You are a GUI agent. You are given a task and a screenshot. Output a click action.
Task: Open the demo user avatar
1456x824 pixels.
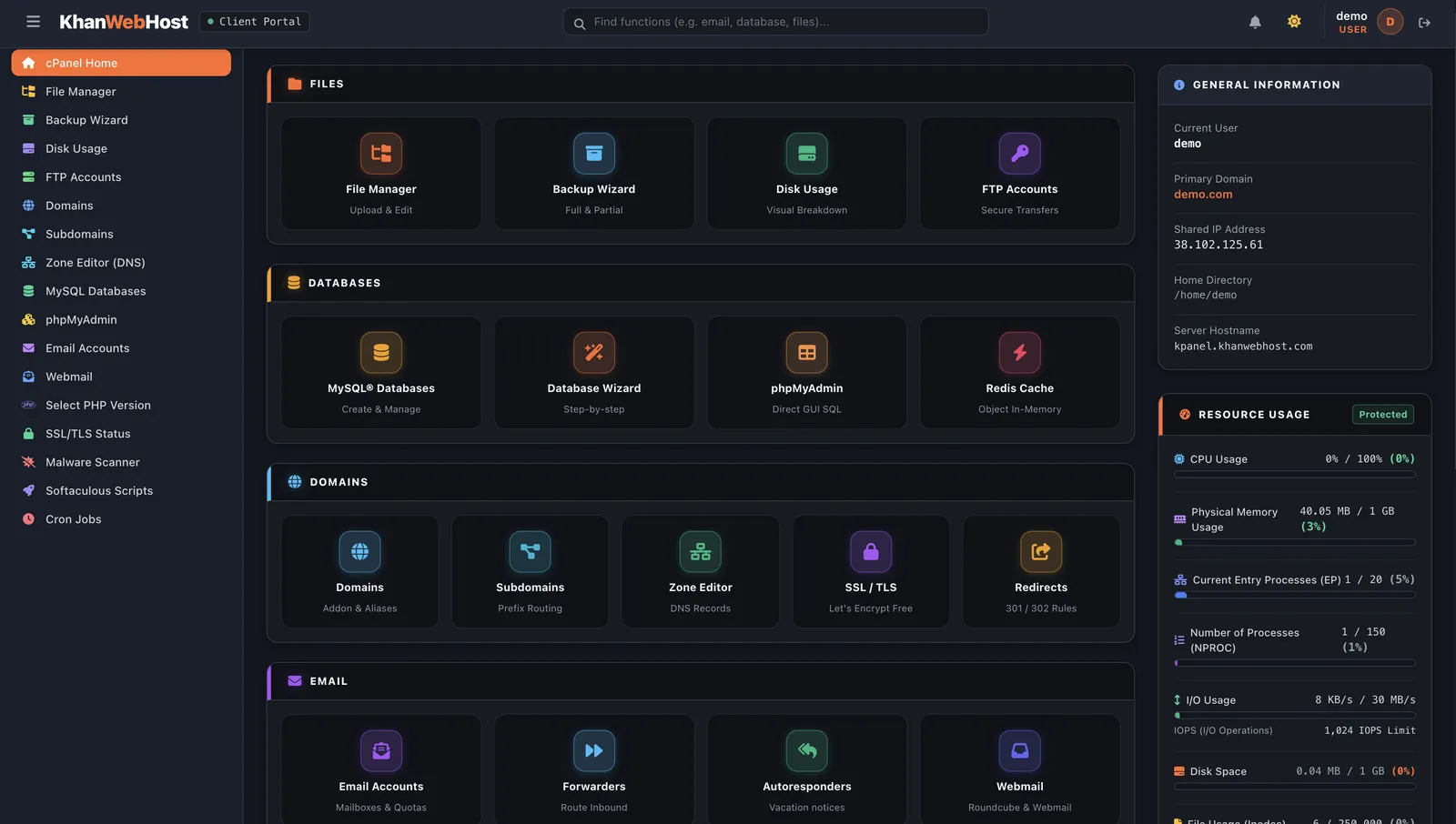coord(1390,22)
